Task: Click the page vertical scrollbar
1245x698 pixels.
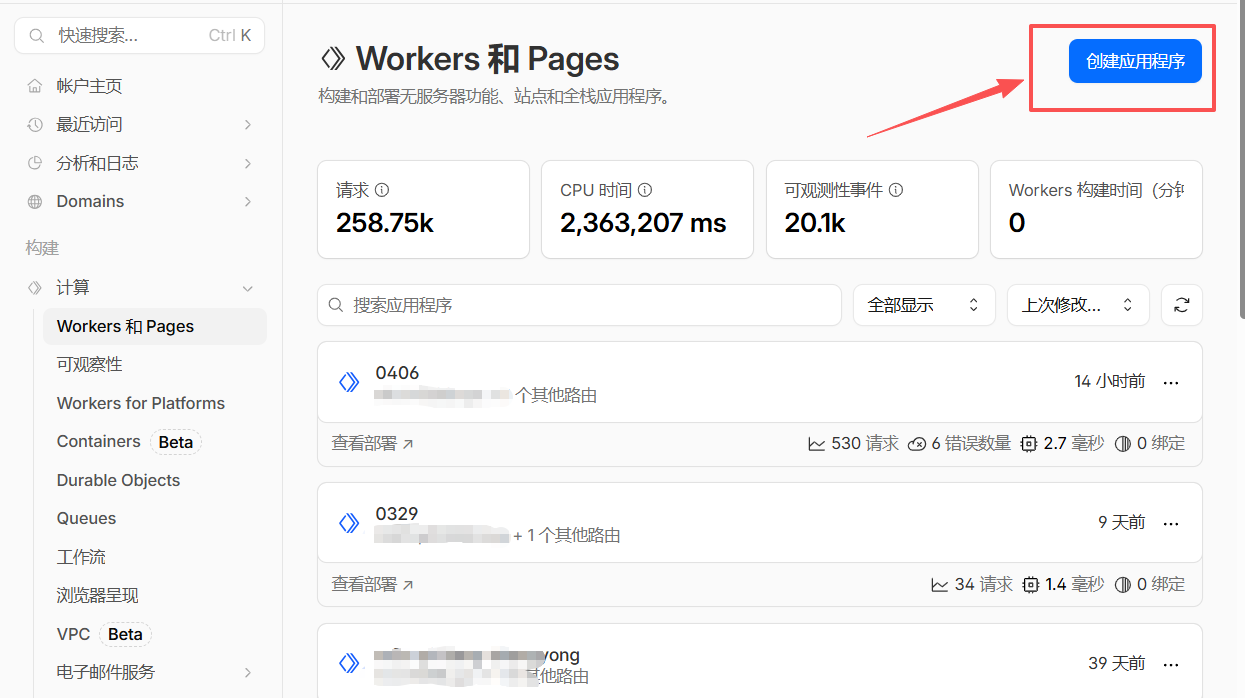Action: [1240, 160]
